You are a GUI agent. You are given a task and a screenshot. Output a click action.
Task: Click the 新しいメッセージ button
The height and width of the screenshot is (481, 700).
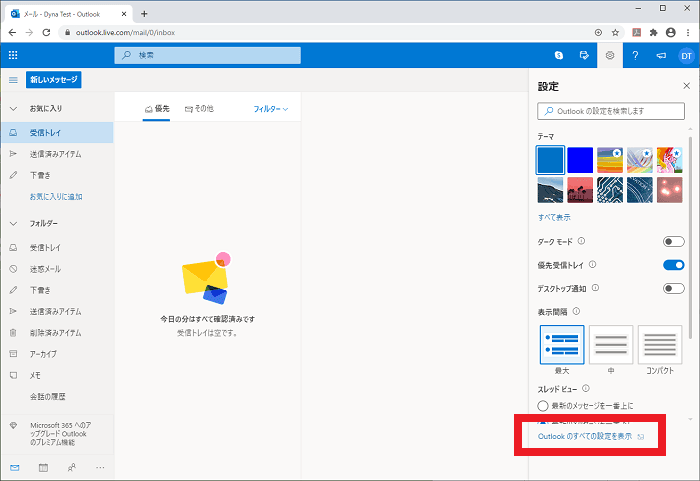tap(53, 80)
